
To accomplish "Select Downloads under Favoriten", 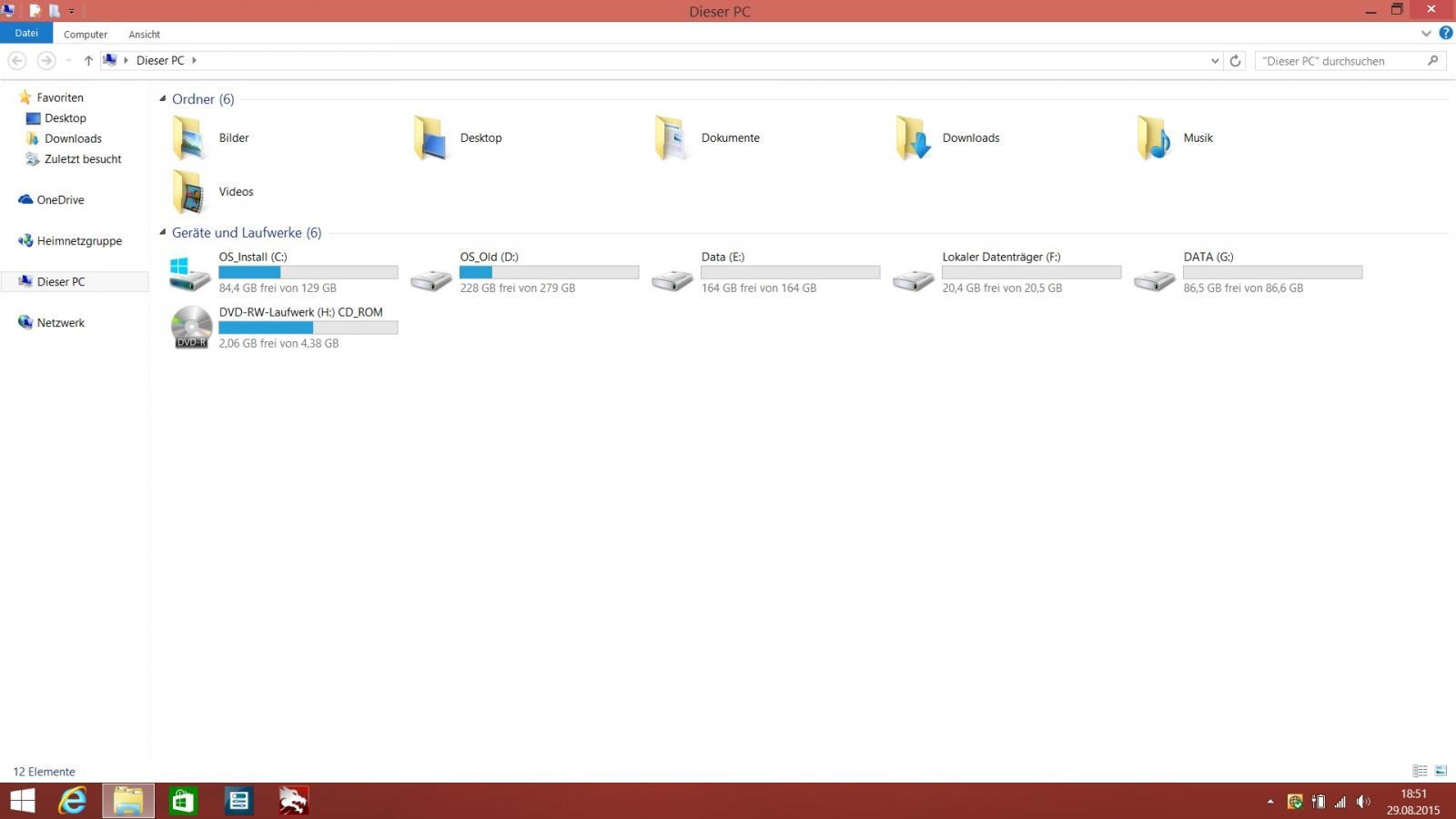I will click(73, 138).
